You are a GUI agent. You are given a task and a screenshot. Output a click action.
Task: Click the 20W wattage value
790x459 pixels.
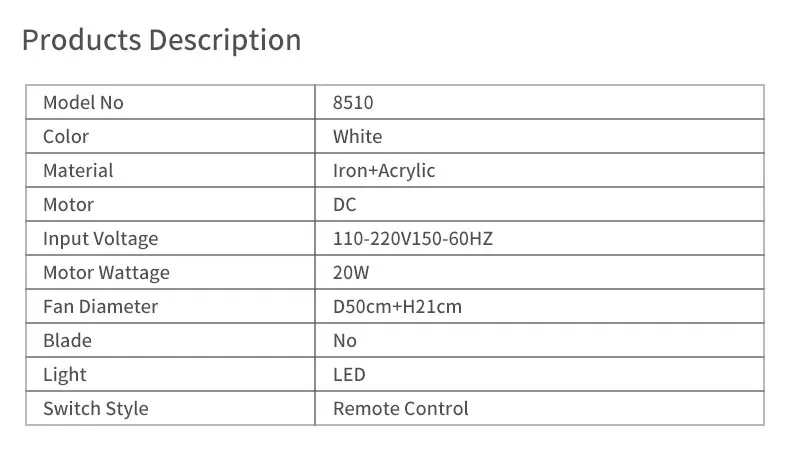[350, 273]
